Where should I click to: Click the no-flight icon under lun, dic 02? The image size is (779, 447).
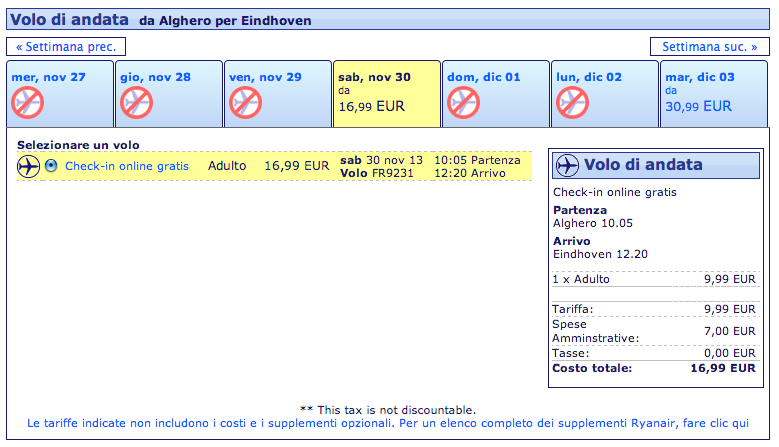pos(572,103)
